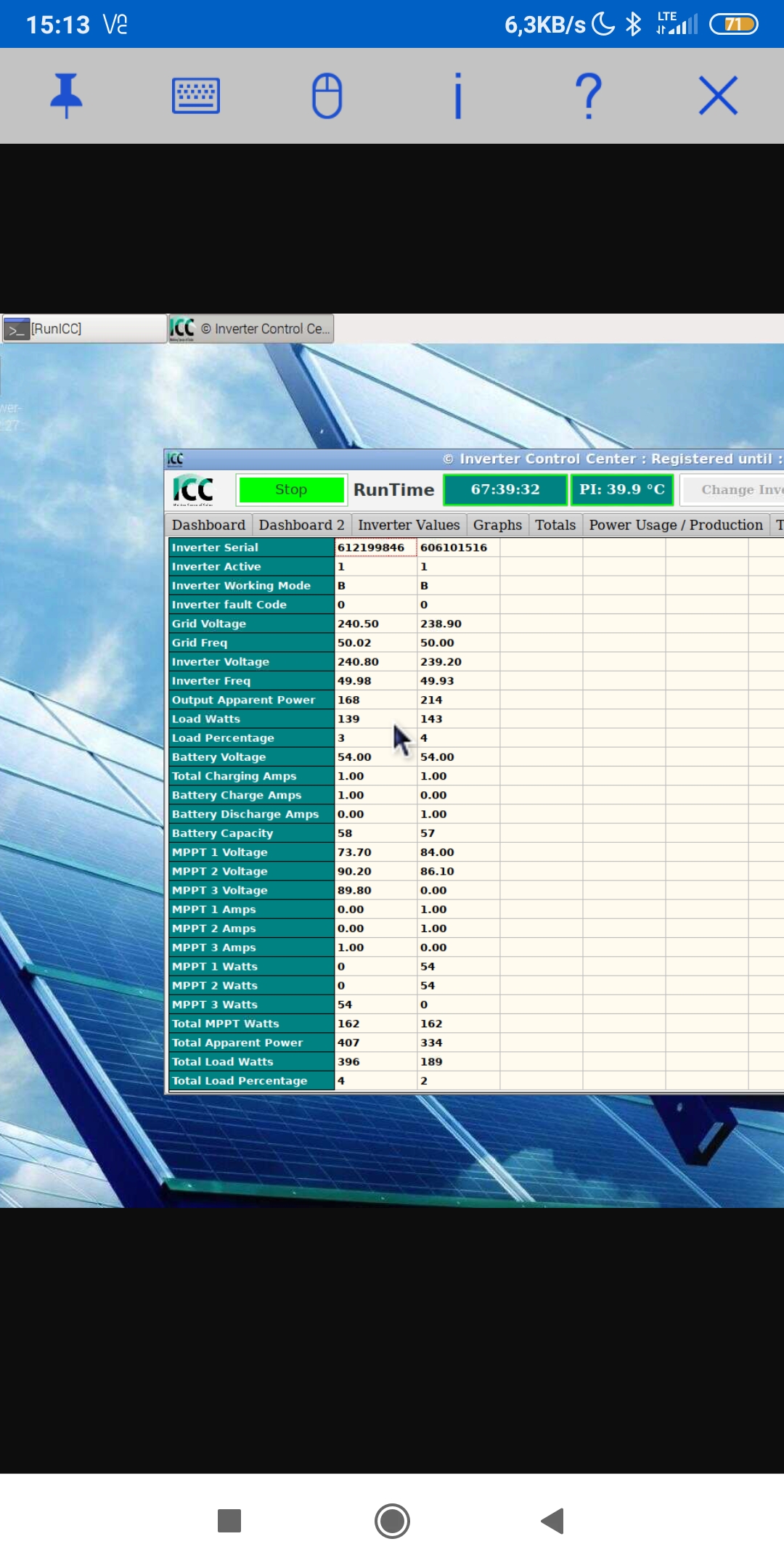Image resolution: width=784 pixels, height=1568 pixels.
Task: Click the green Stop button
Action: [291, 490]
